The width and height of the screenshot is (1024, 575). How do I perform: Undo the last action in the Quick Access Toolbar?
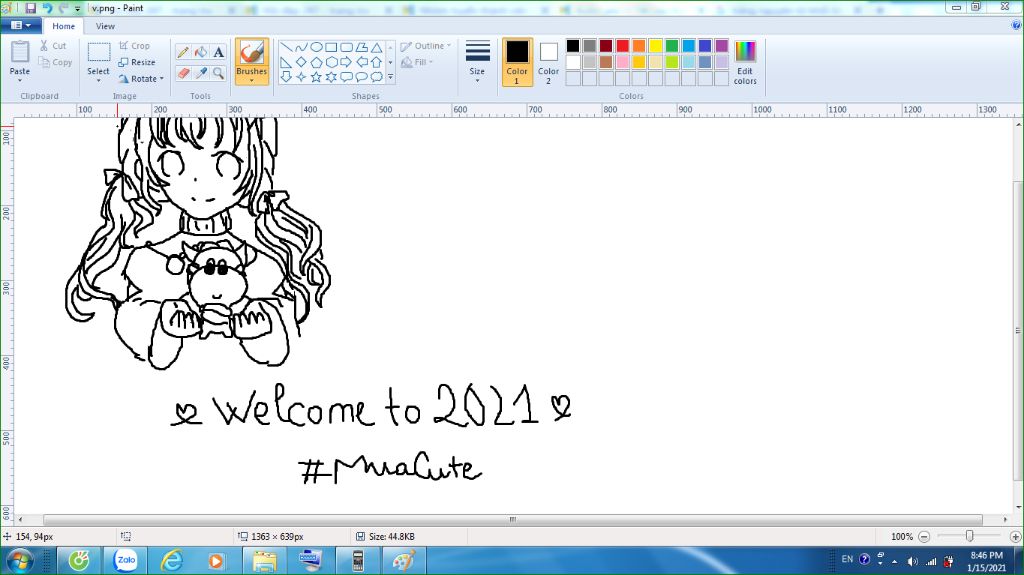click(x=47, y=8)
